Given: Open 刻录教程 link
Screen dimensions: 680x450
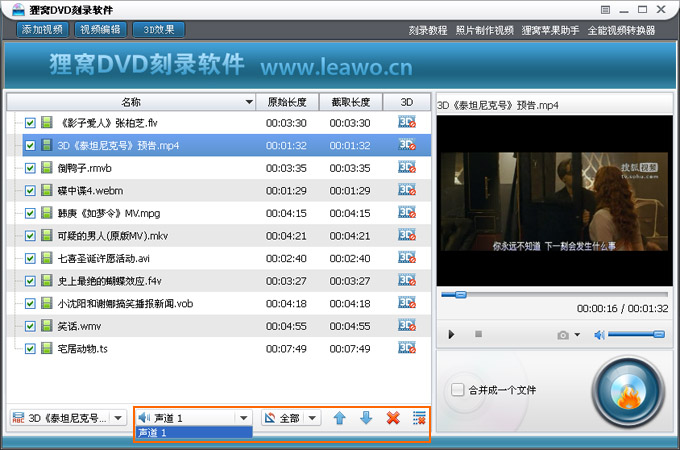Looking at the screenshot, I should tap(428, 30).
